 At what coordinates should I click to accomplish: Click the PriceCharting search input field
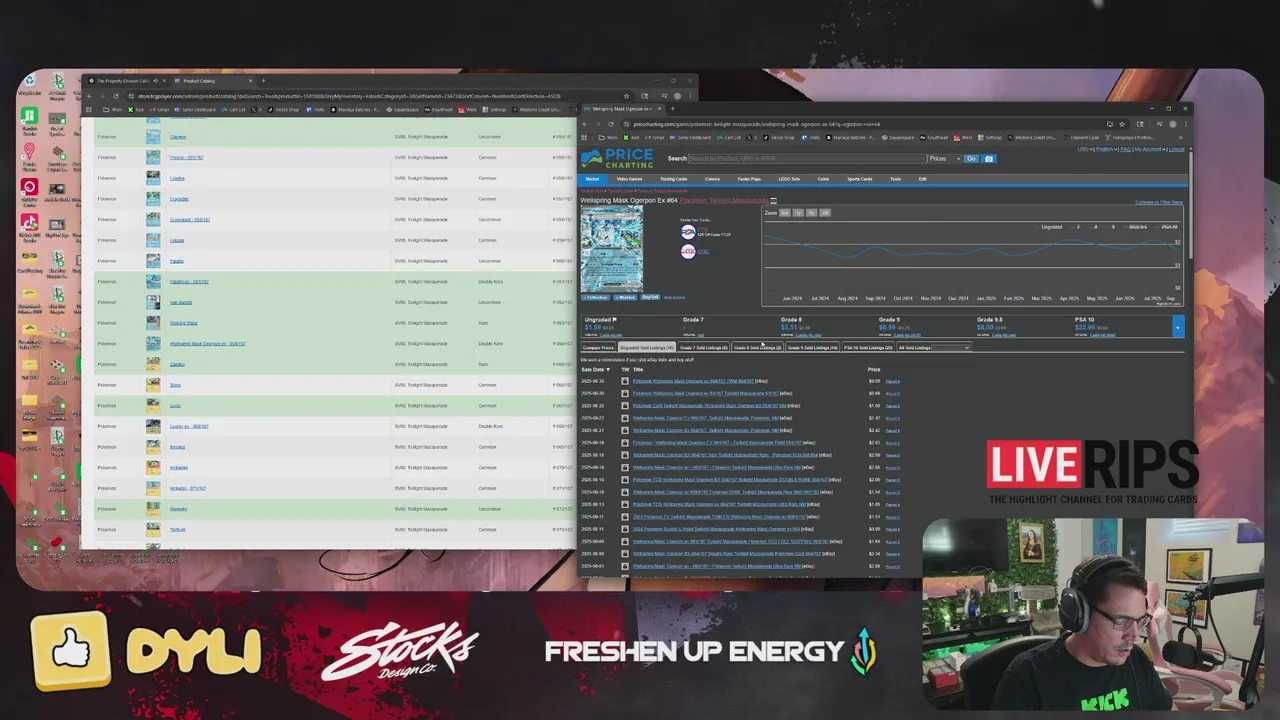tap(805, 159)
